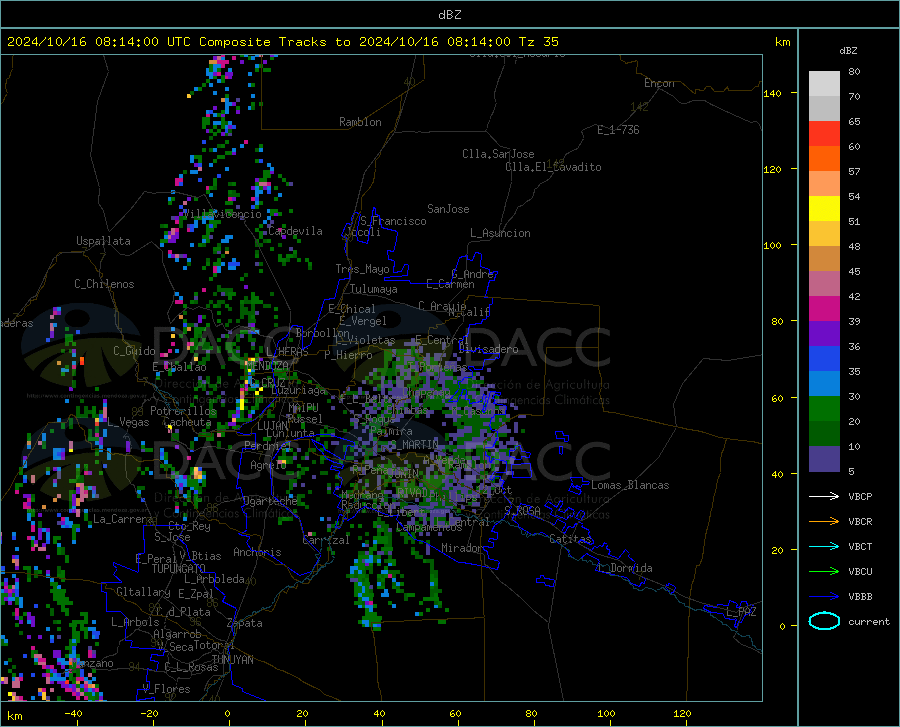The height and width of the screenshot is (727, 900).
Task: Click the 'L_Vegas' map label
Action: 128,422
